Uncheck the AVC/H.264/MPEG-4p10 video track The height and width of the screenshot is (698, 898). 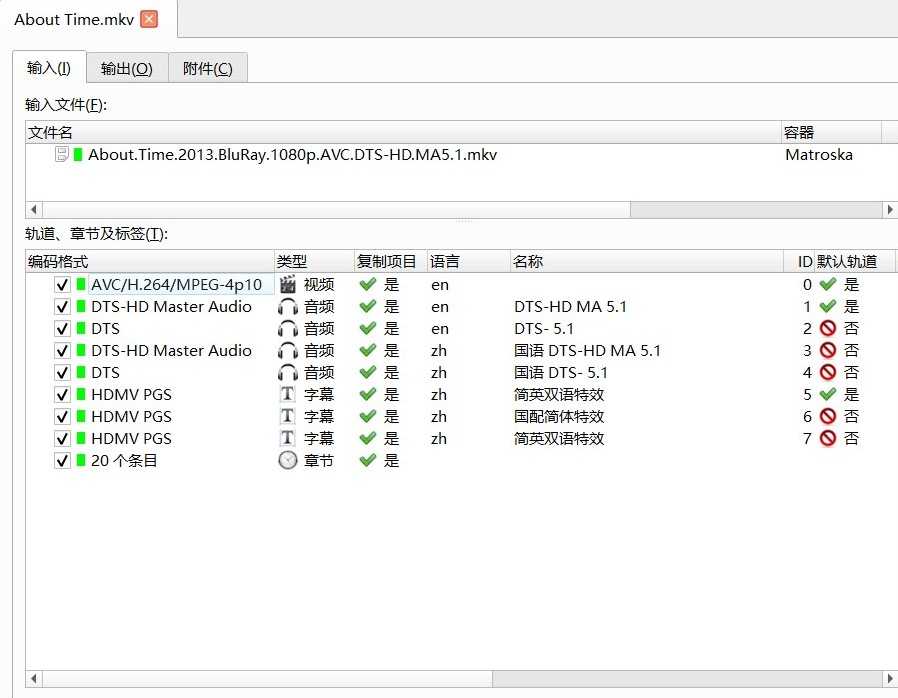tap(62, 285)
